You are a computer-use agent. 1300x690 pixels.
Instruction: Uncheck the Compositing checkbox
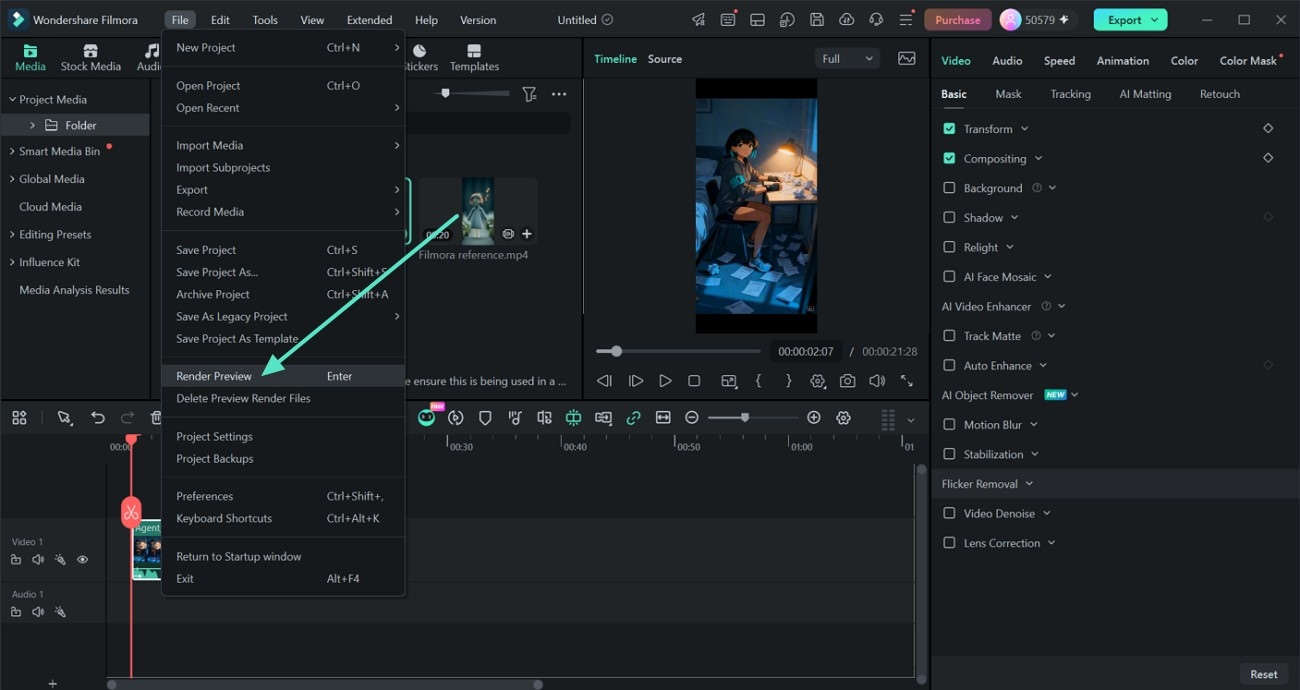pyautogui.click(x=949, y=158)
